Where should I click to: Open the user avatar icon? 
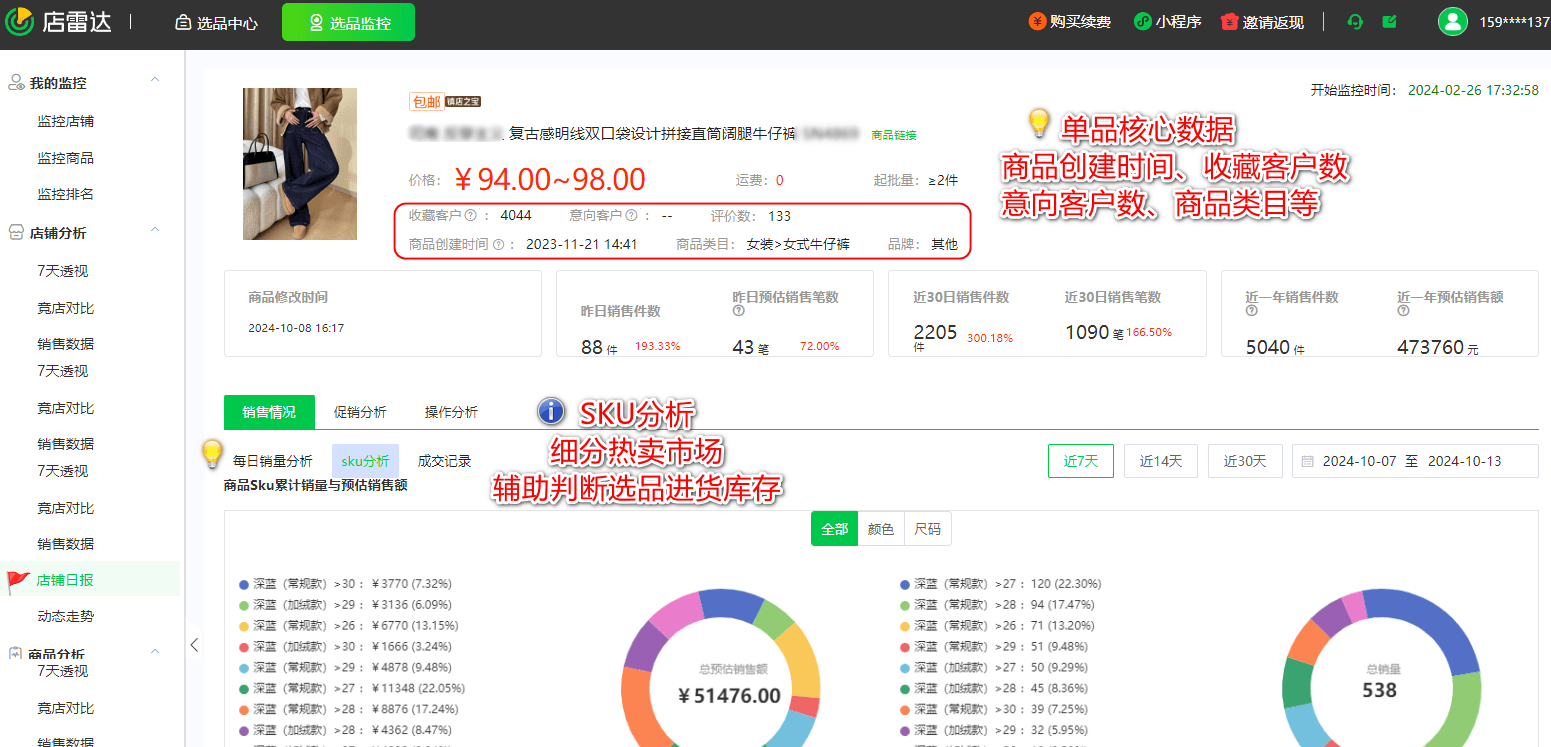(1452, 22)
